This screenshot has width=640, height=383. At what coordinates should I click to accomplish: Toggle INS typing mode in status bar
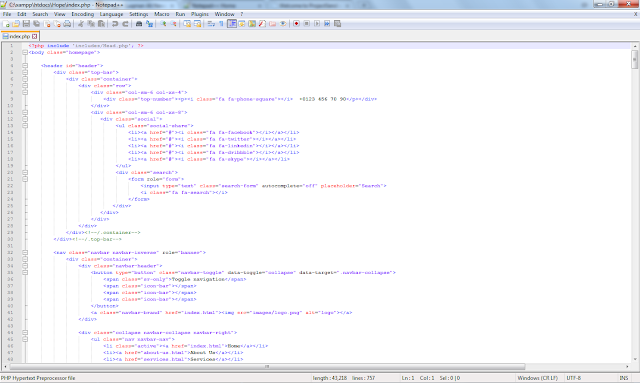click(x=624, y=378)
